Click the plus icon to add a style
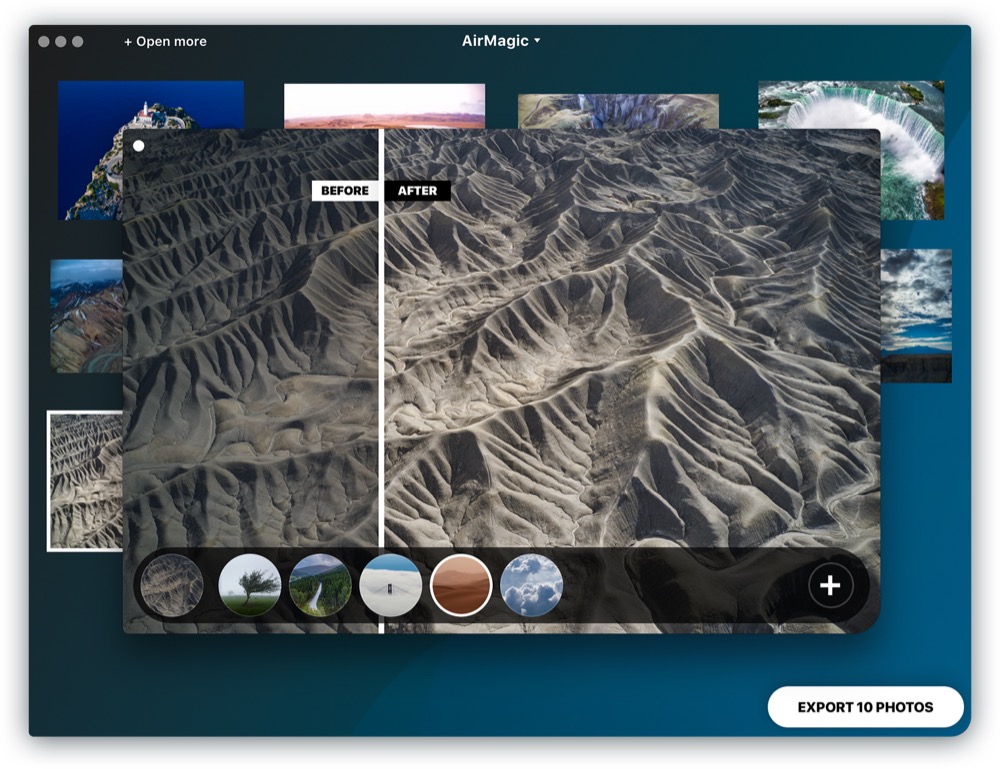1000x769 pixels. coord(830,586)
